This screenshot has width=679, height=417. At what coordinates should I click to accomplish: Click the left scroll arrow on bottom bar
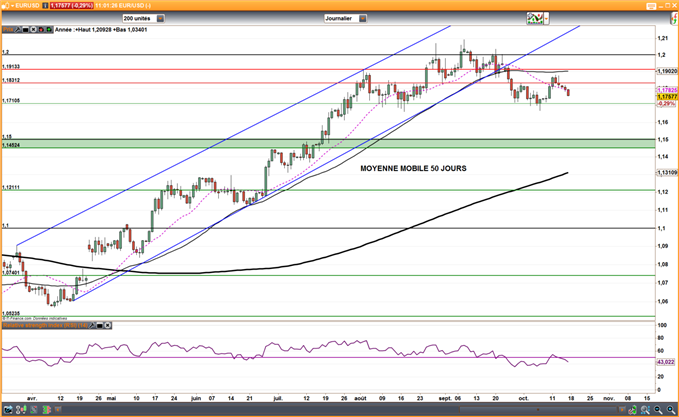point(58,409)
